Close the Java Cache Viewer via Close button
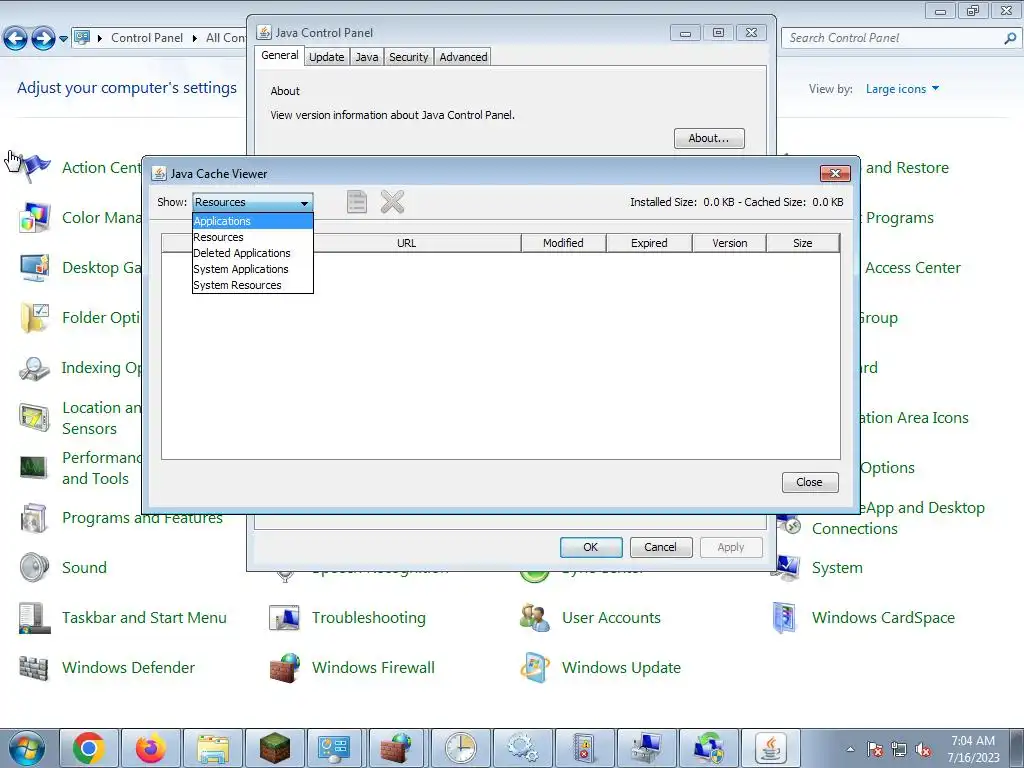Screen dimensions: 1024x768 (x=810, y=482)
